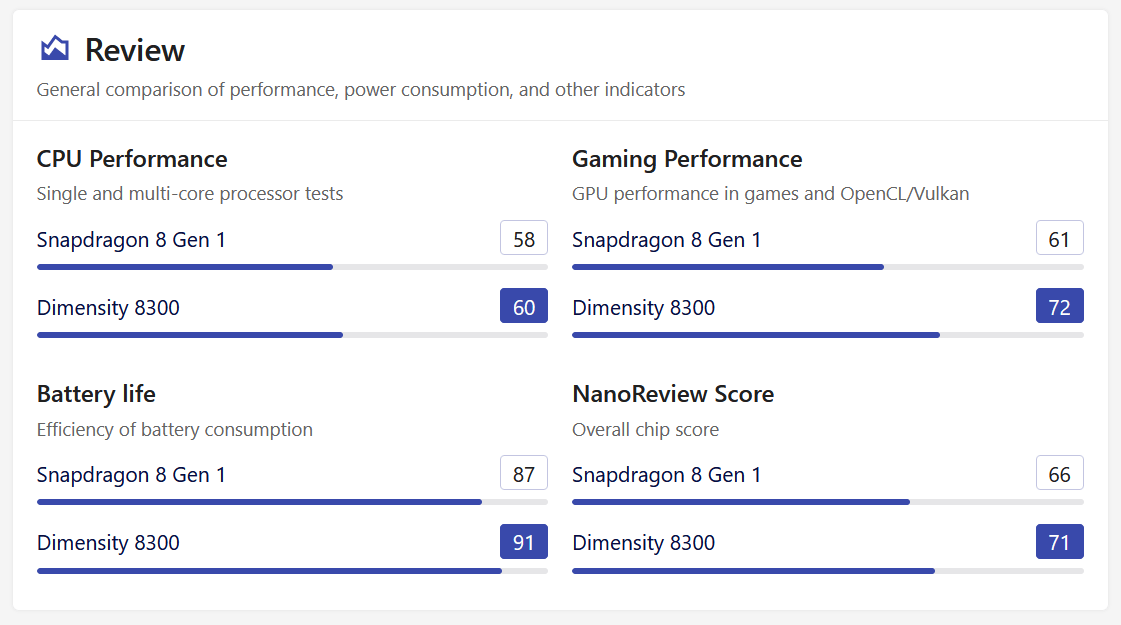Image resolution: width=1121 pixels, height=625 pixels.
Task: Click Snapdragon 8 Gen 1 battery progress bar
Action: [x=292, y=502]
